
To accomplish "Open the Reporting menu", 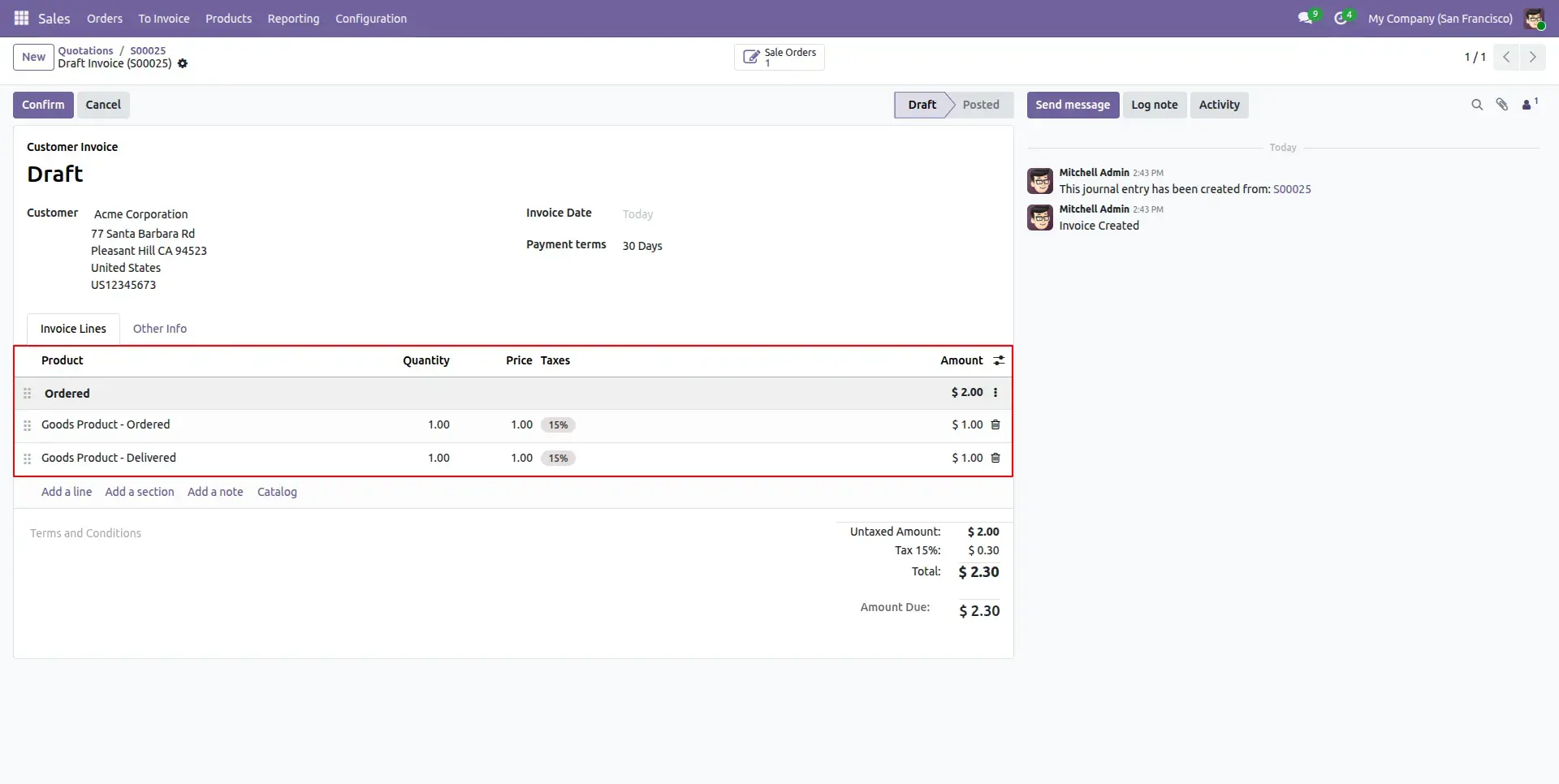I will [293, 19].
